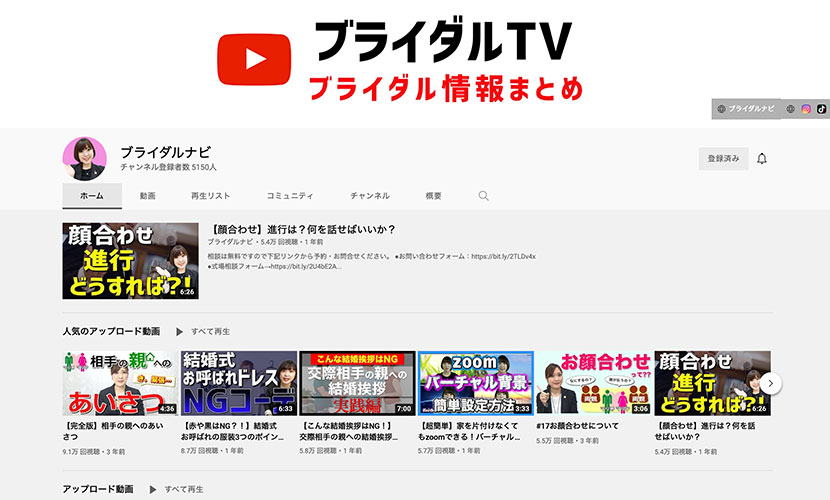Open the 概要 tab
830x500 pixels.
click(434, 196)
